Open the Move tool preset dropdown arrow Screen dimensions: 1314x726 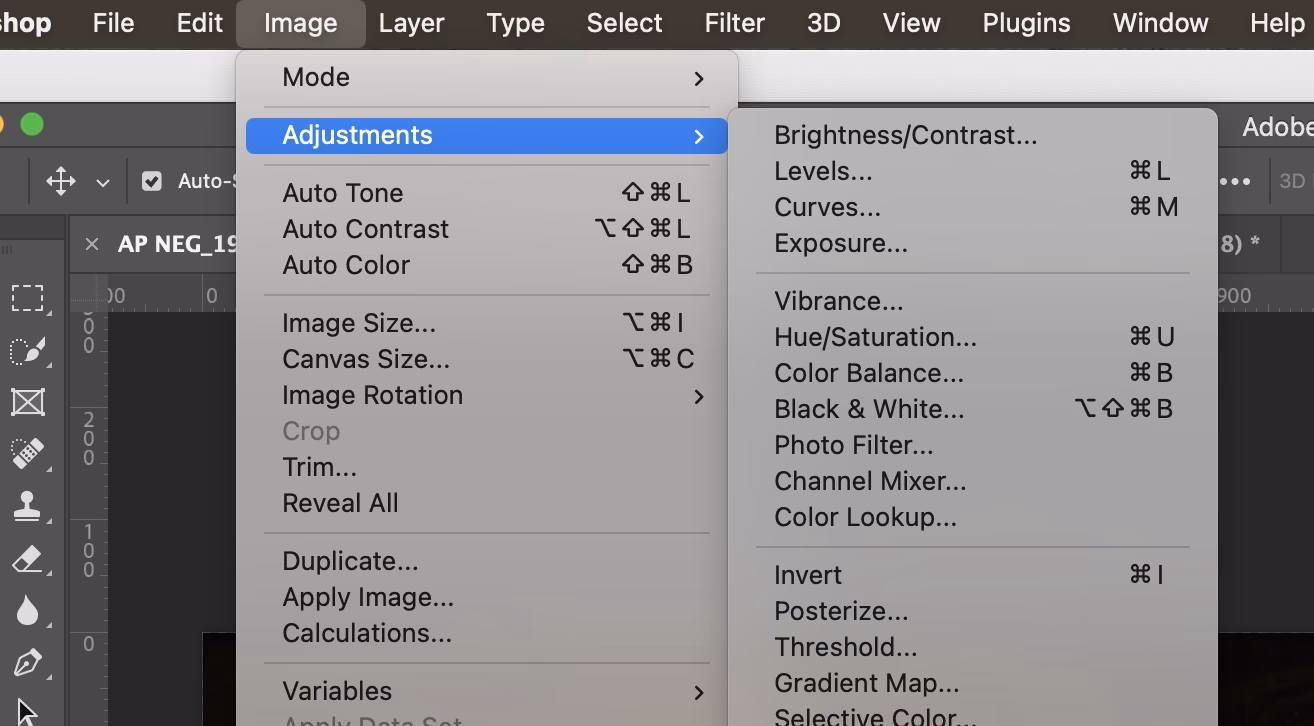click(x=104, y=181)
